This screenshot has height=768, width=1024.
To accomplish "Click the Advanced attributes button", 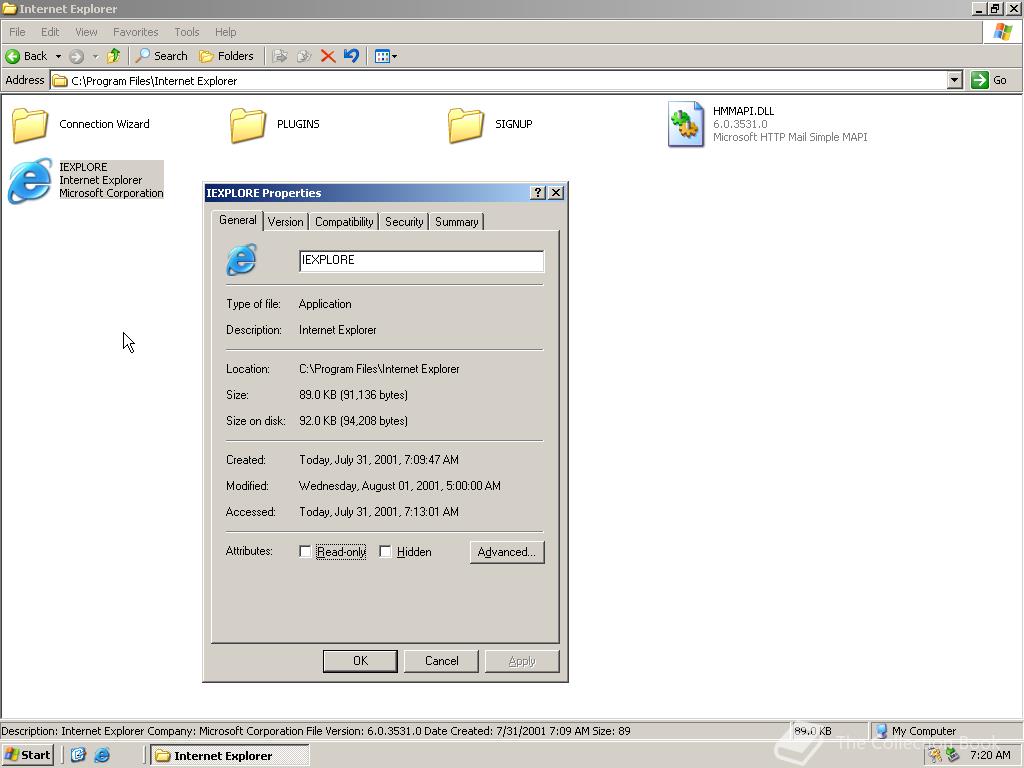I will click(x=507, y=551).
